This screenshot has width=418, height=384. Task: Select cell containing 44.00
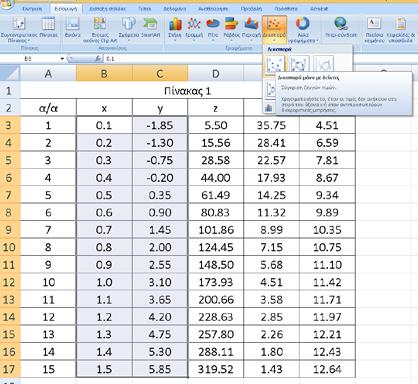(216, 178)
